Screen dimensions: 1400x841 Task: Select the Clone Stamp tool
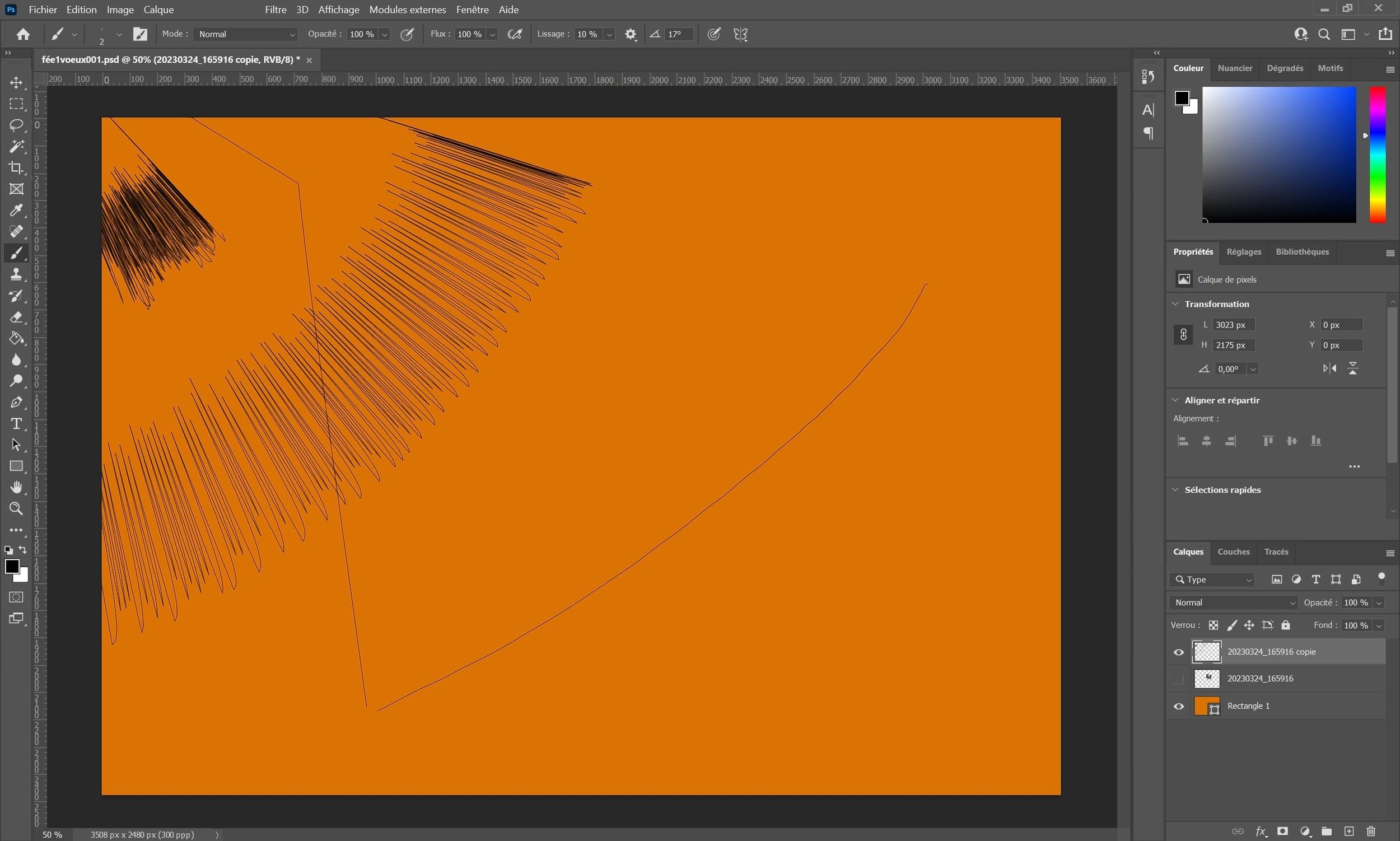coord(16,274)
